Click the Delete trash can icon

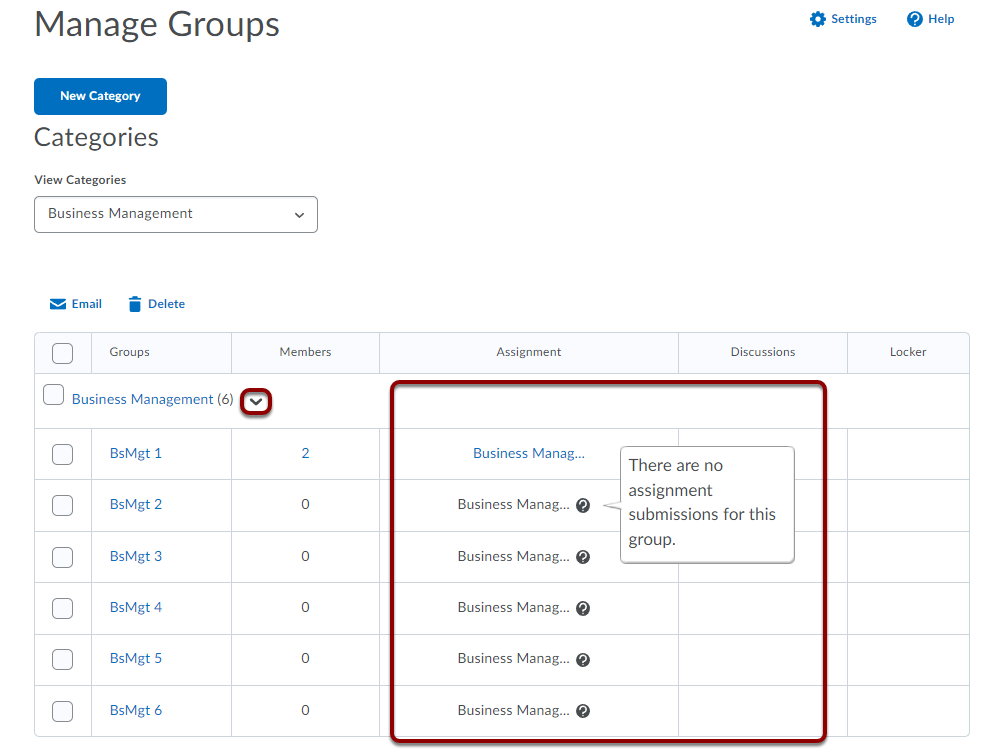(135, 304)
